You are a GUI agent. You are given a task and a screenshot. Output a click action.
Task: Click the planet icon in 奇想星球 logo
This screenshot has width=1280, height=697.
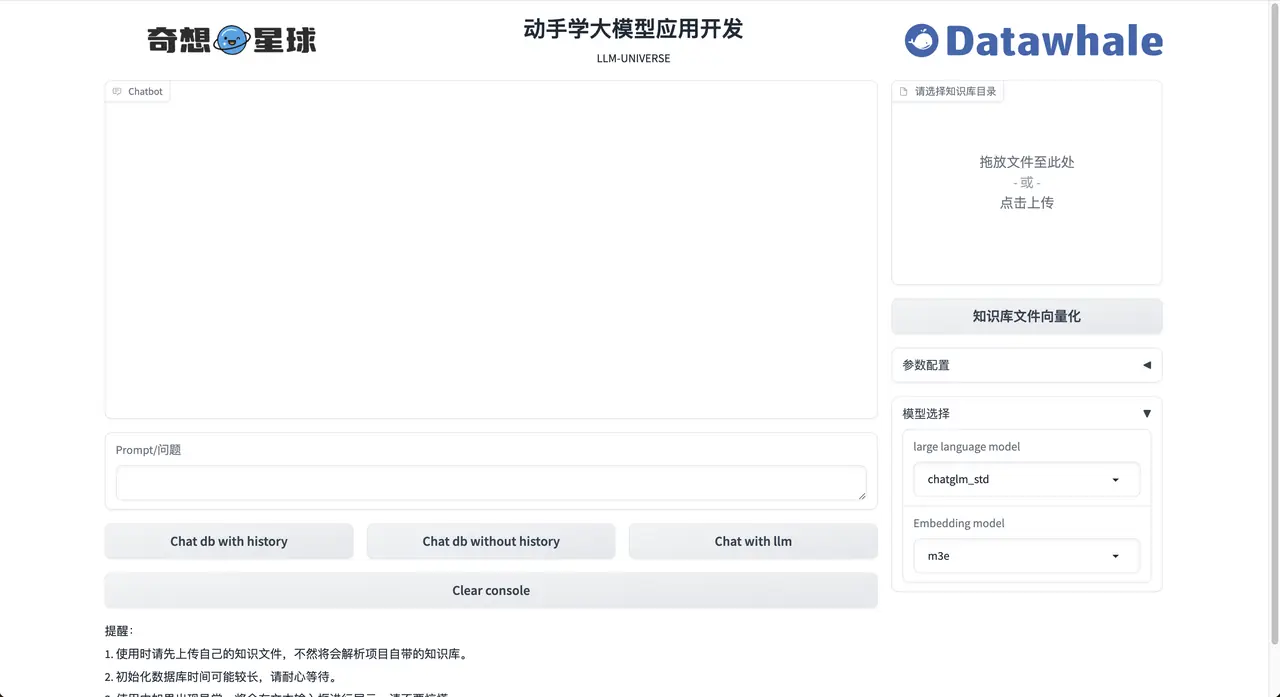[232, 38]
